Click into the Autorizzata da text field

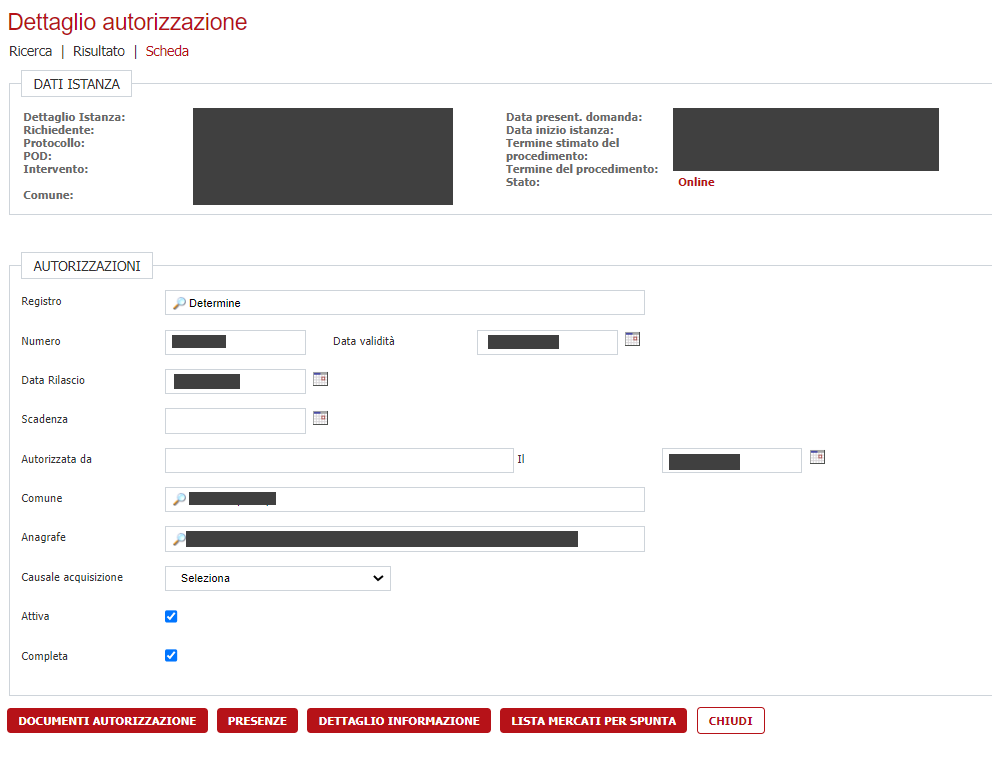pyautogui.click(x=338, y=460)
